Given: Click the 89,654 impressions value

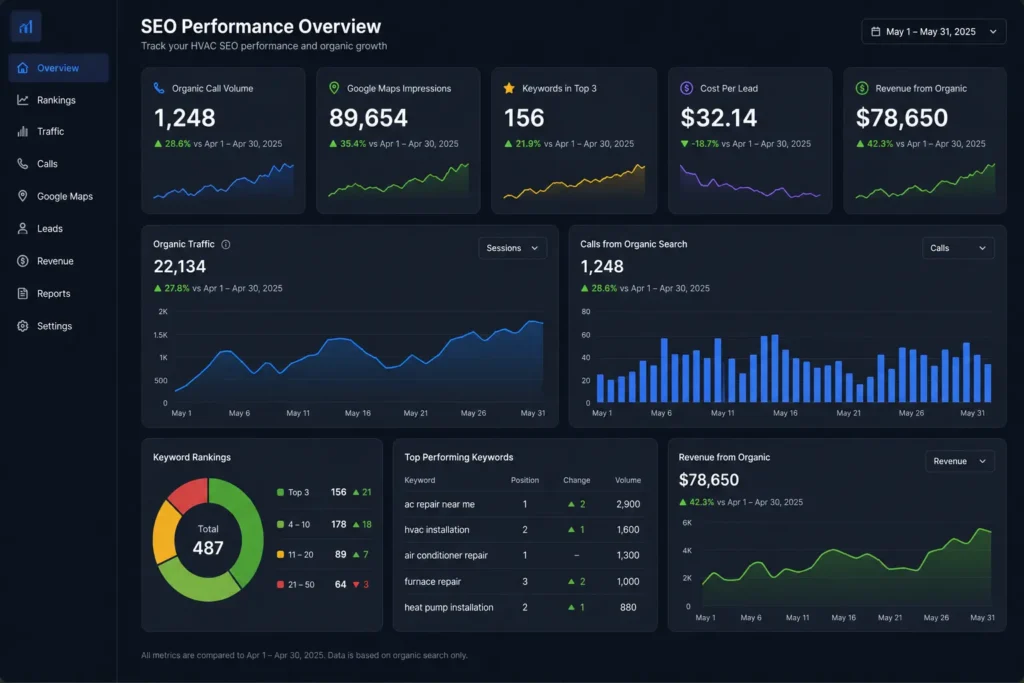Looking at the screenshot, I should click(x=368, y=118).
